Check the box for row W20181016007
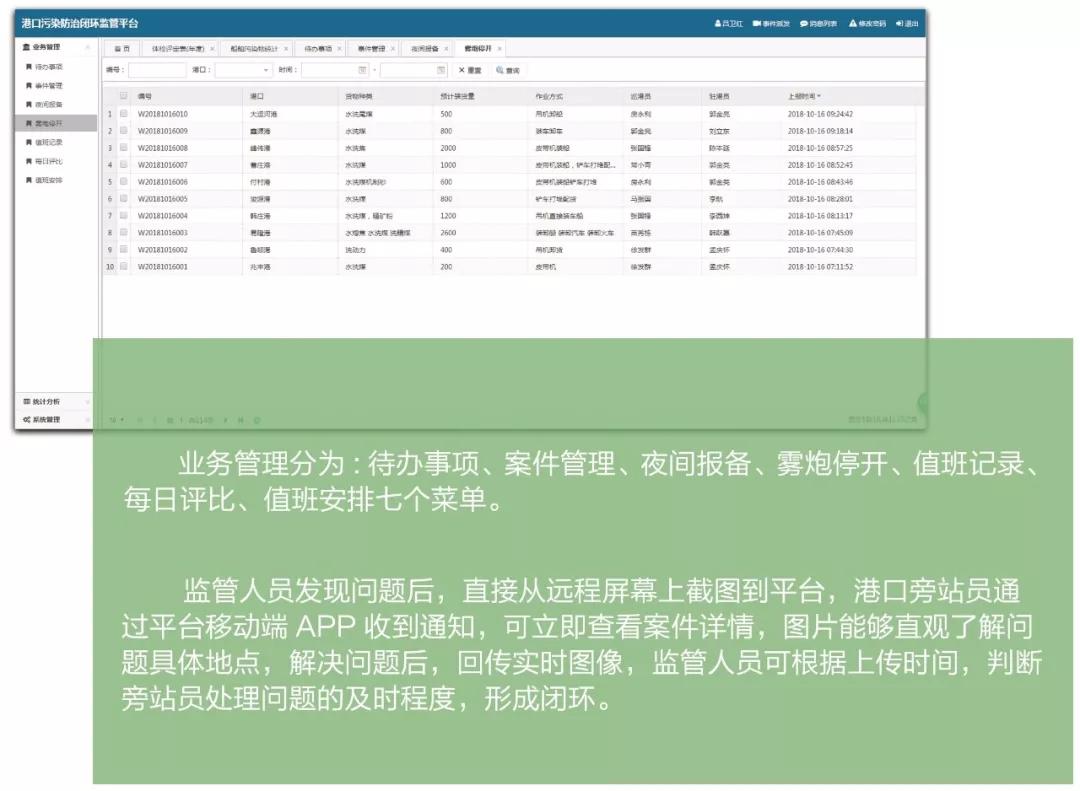The height and width of the screenshot is (791, 1080). [x=124, y=165]
